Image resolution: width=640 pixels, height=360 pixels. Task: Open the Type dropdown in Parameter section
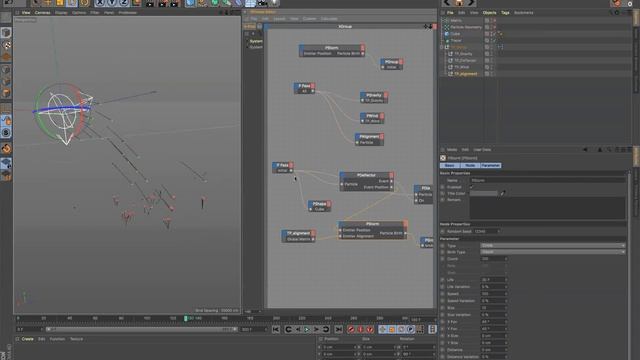click(553, 246)
